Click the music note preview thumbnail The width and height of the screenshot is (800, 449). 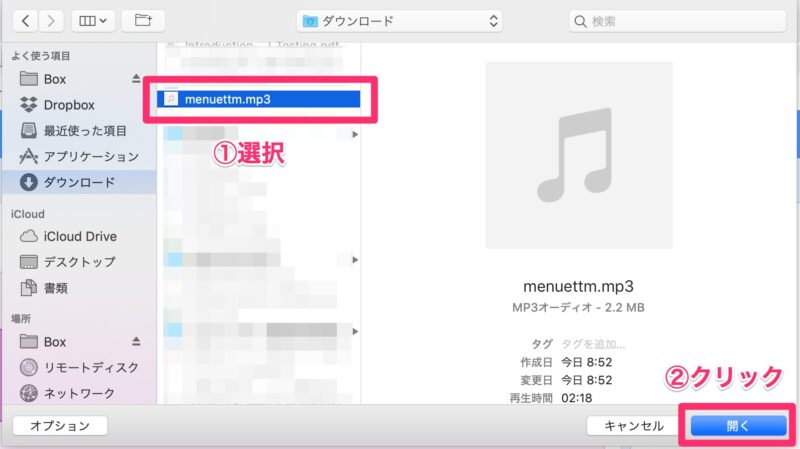pyautogui.click(x=578, y=155)
